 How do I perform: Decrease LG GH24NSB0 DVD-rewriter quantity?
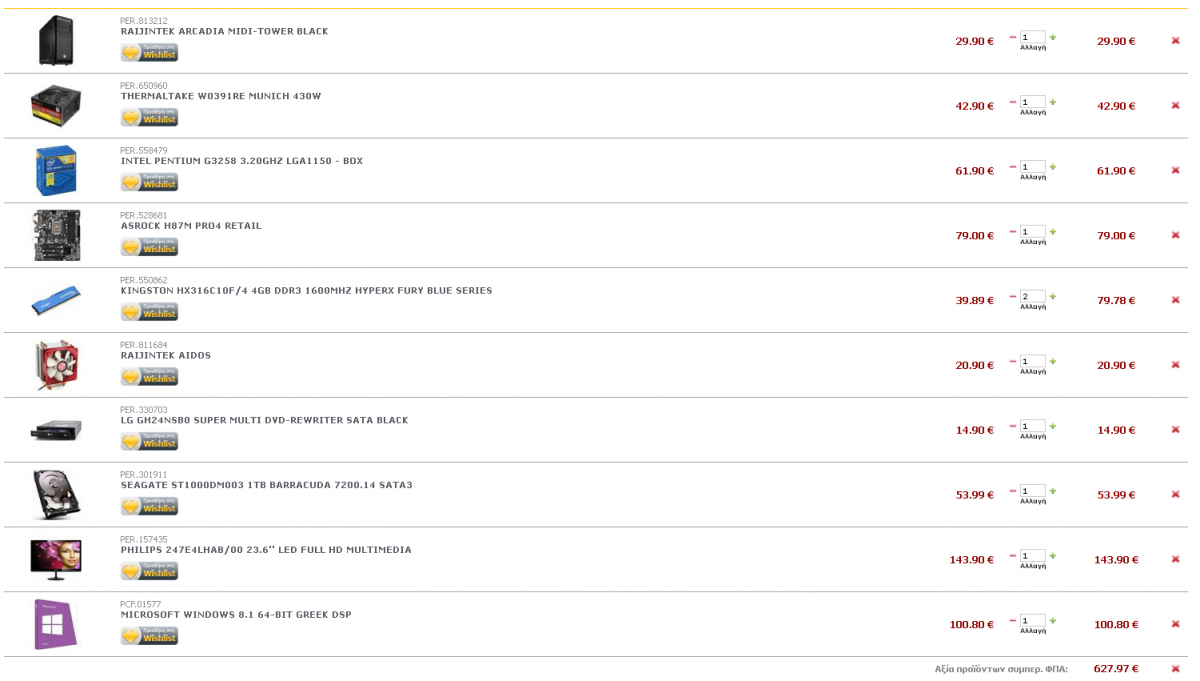coord(1013,426)
